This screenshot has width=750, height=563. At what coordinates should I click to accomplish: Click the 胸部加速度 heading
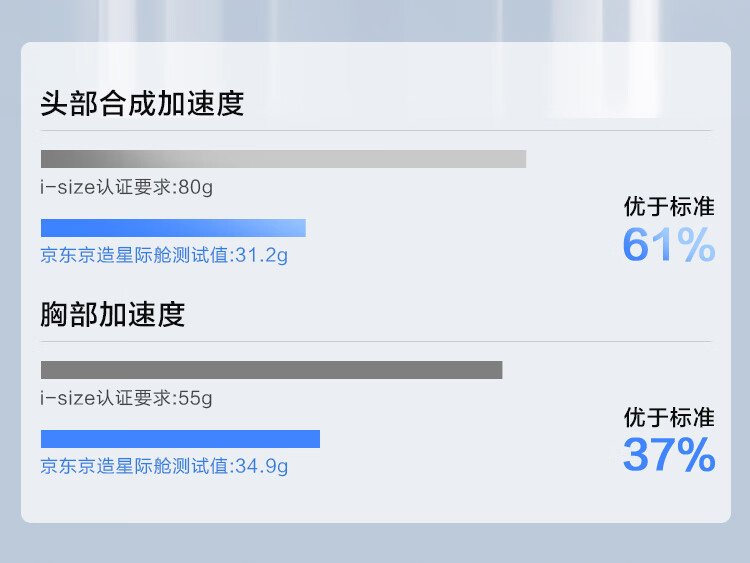point(113,314)
